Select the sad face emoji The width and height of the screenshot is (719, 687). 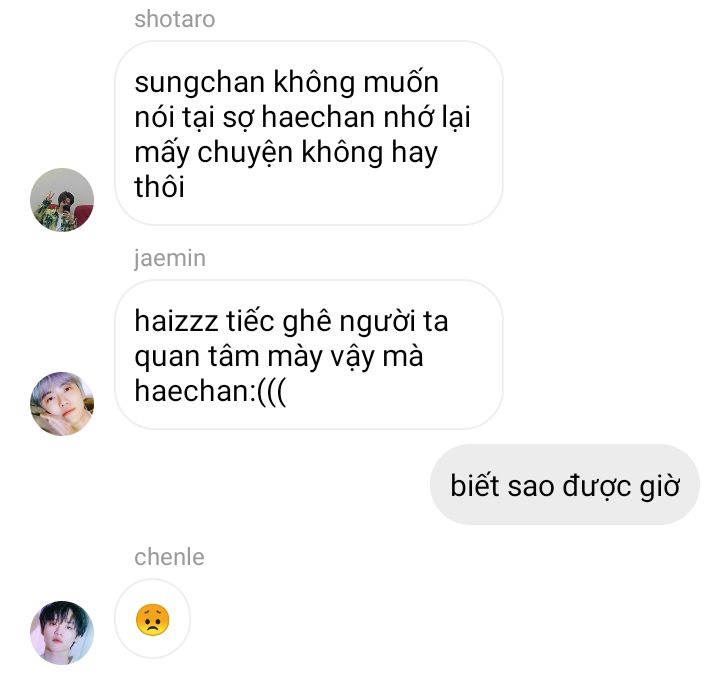tap(153, 620)
